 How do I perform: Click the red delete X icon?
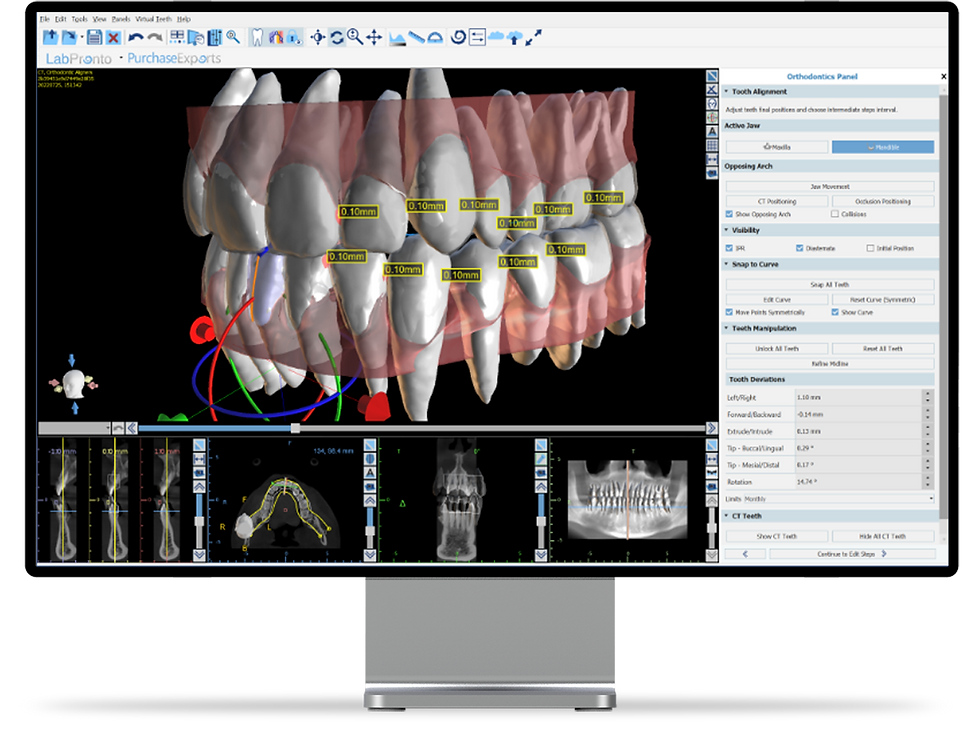(x=113, y=36)
